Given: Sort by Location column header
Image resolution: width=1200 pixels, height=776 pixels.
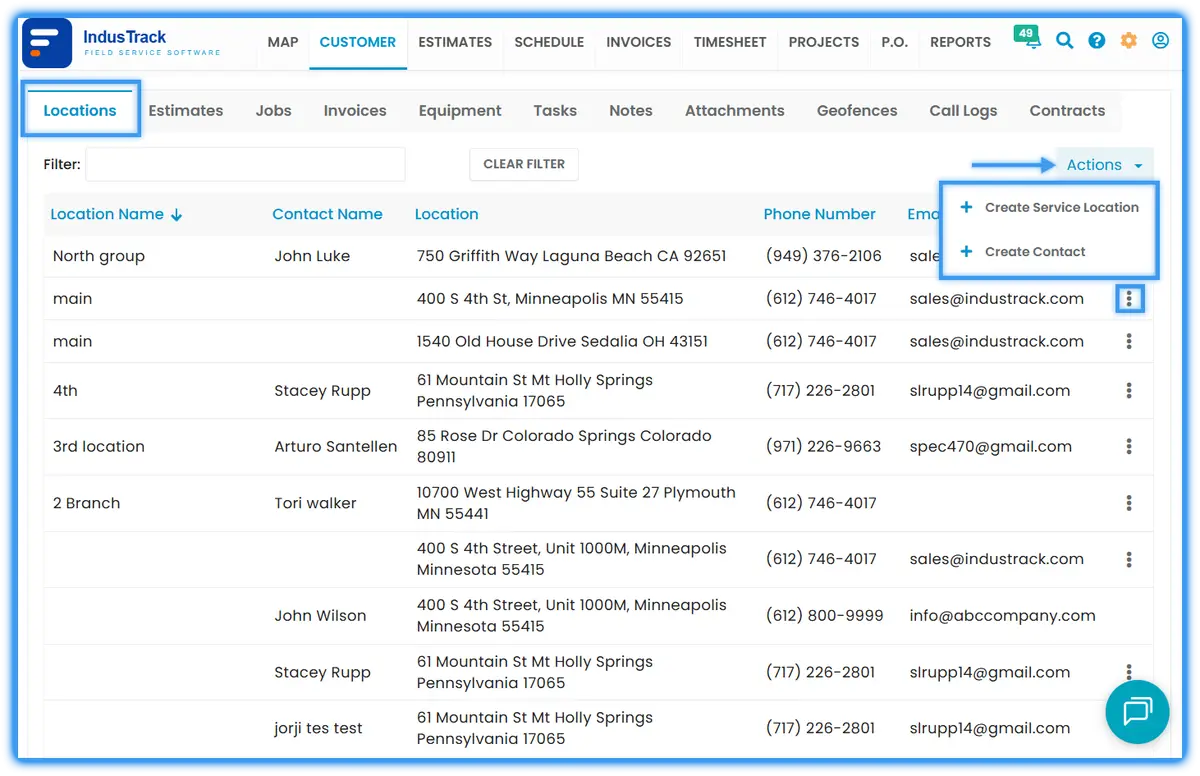Looking at the screenshot, I should (446, 214).
